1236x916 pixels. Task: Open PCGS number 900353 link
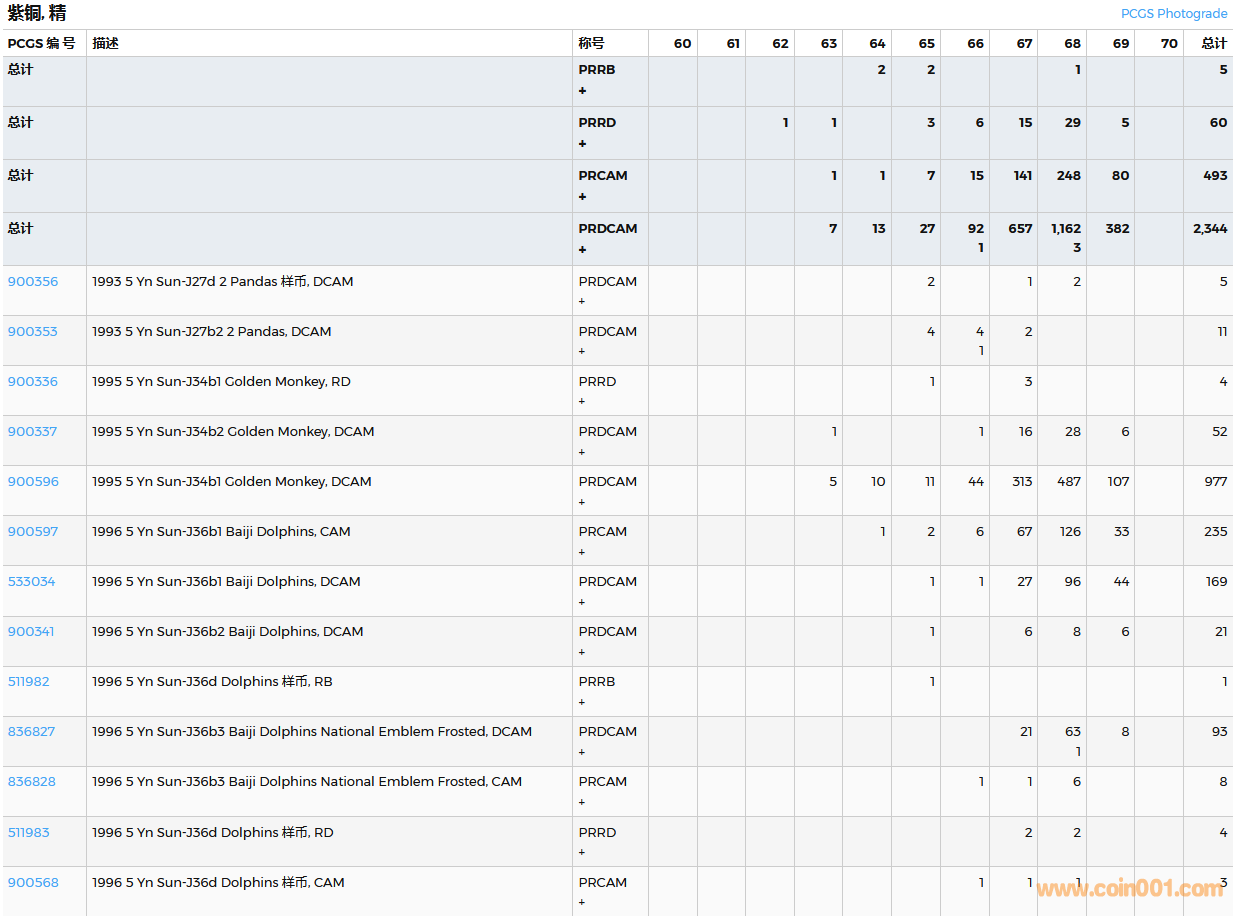tap(33, 332)
